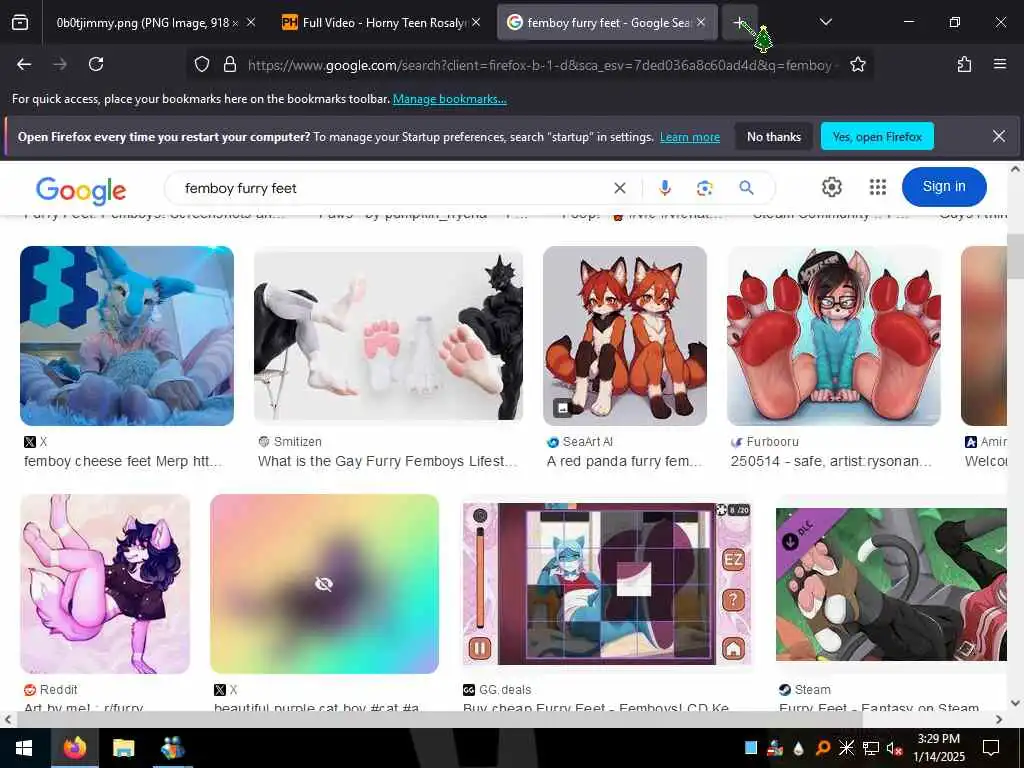Go to Google home via logo
The width and height of the screenshot is (1024, 768).
pos(81,190)
